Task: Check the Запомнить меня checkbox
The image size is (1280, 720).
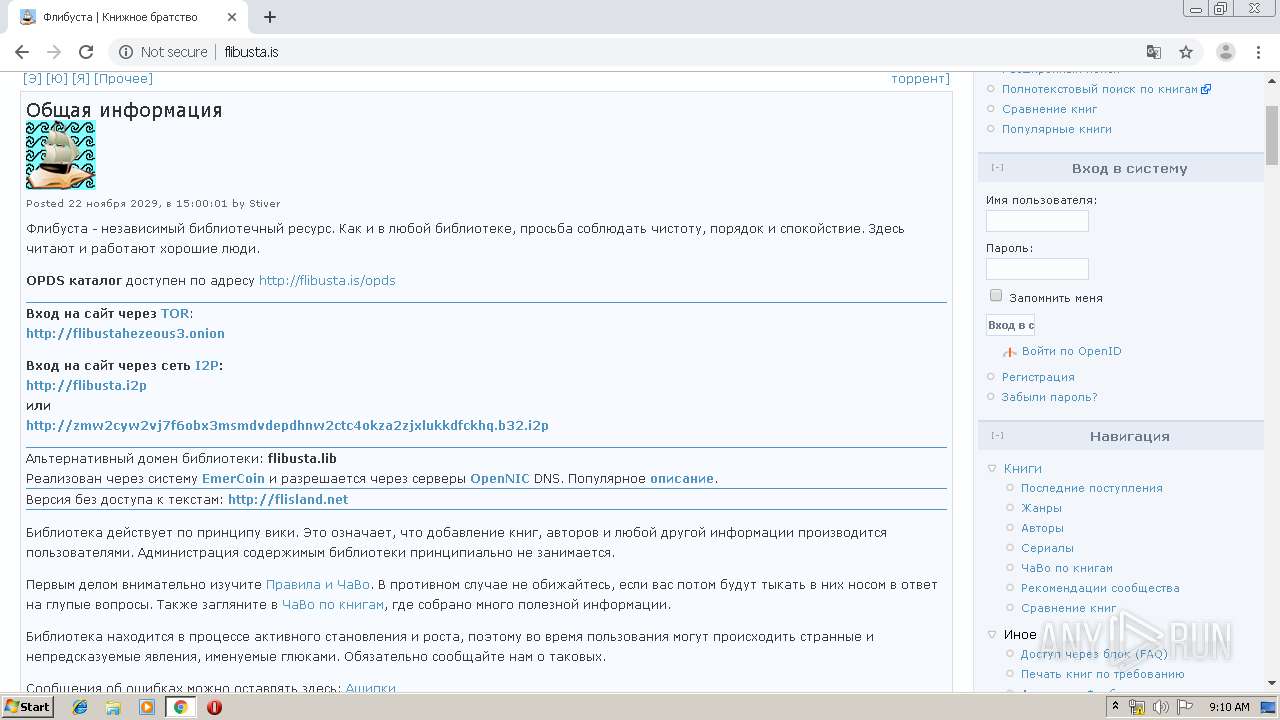Action: (x=996, y=296)
